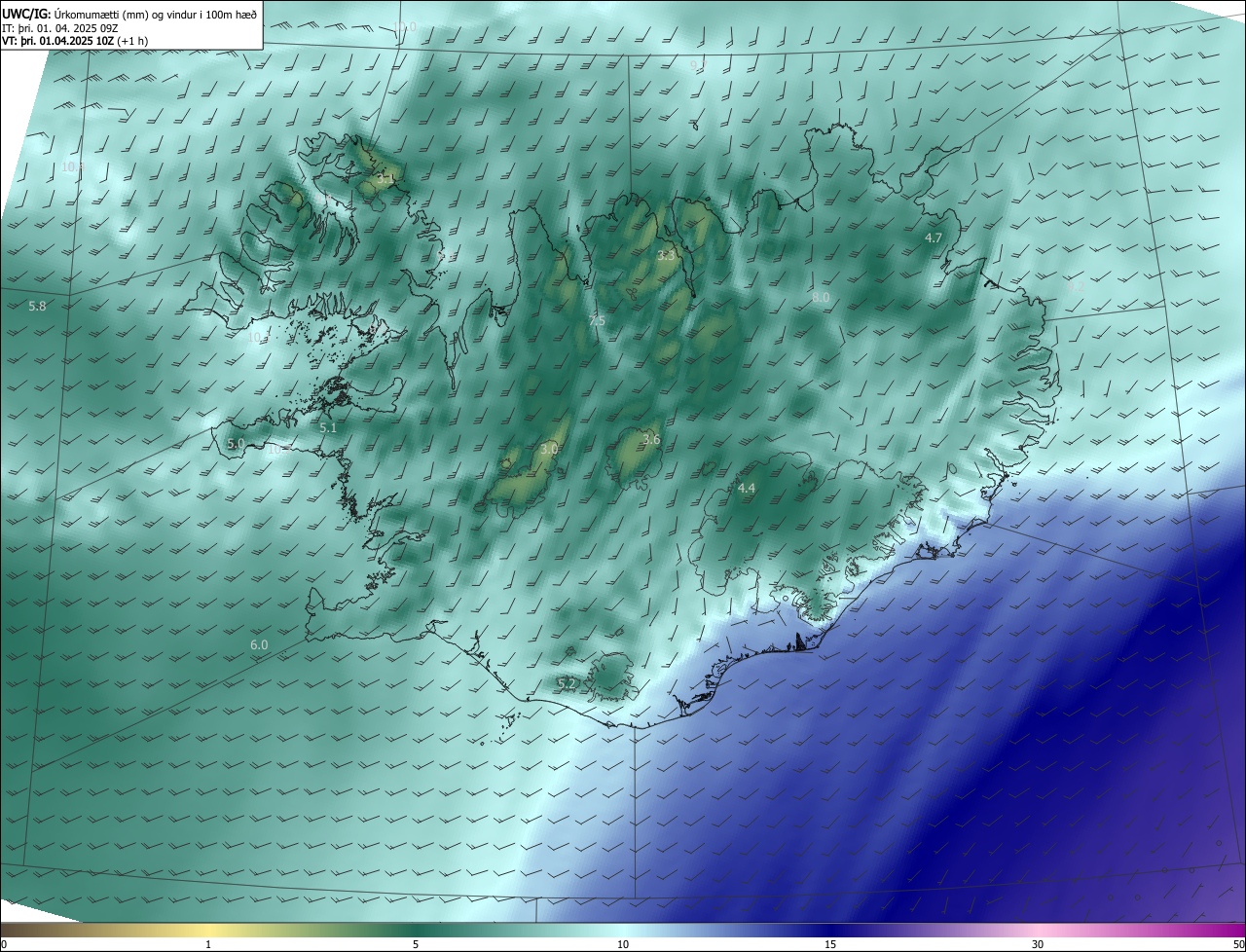Screen dimensions: 1246x952
Task: Click the 6.0 value label on the map
Action: tap(259, 645)
